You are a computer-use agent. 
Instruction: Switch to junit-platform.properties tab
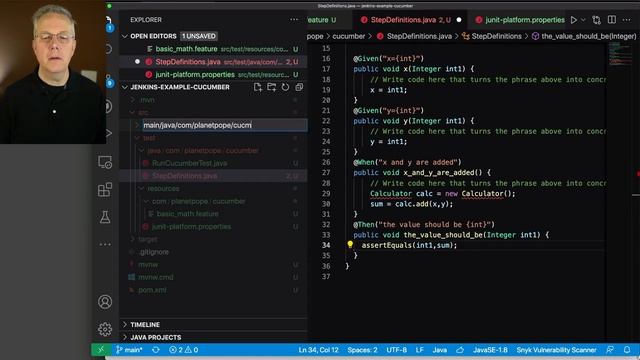coord(520,20)
